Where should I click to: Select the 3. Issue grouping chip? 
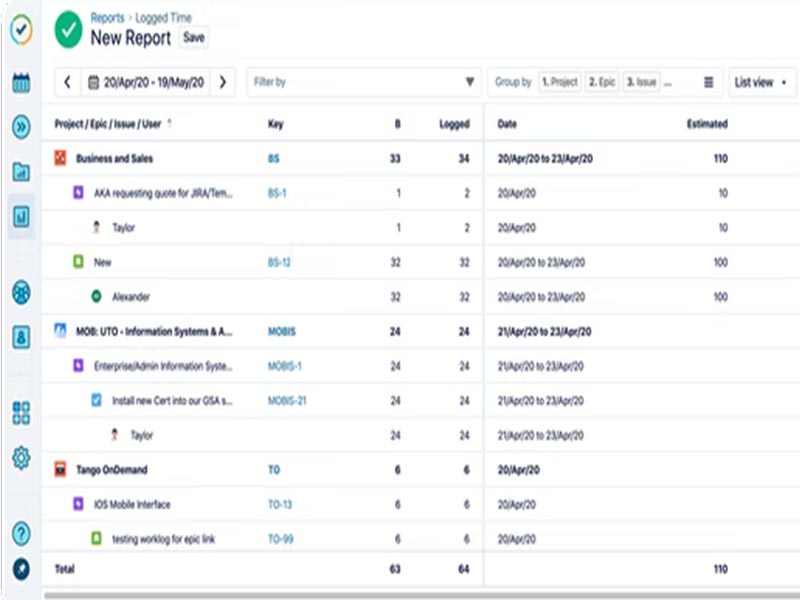click(641, 81)
